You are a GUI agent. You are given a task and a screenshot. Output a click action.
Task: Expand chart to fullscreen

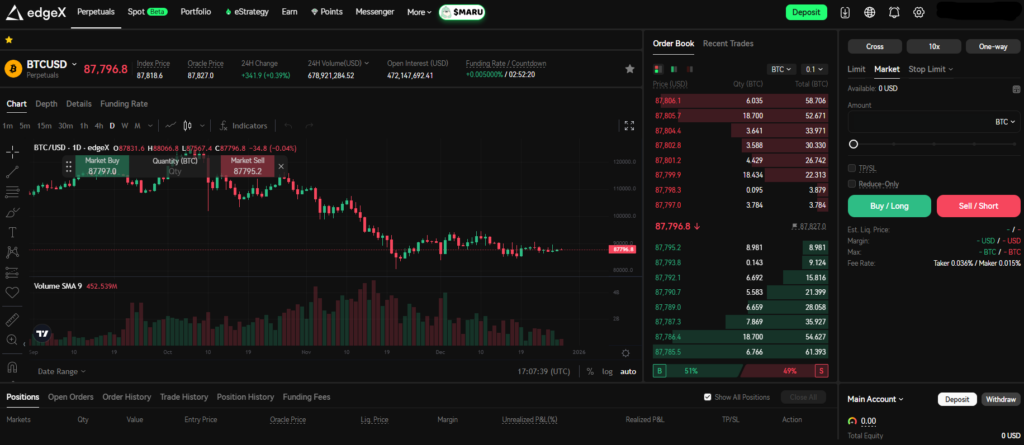629,126
